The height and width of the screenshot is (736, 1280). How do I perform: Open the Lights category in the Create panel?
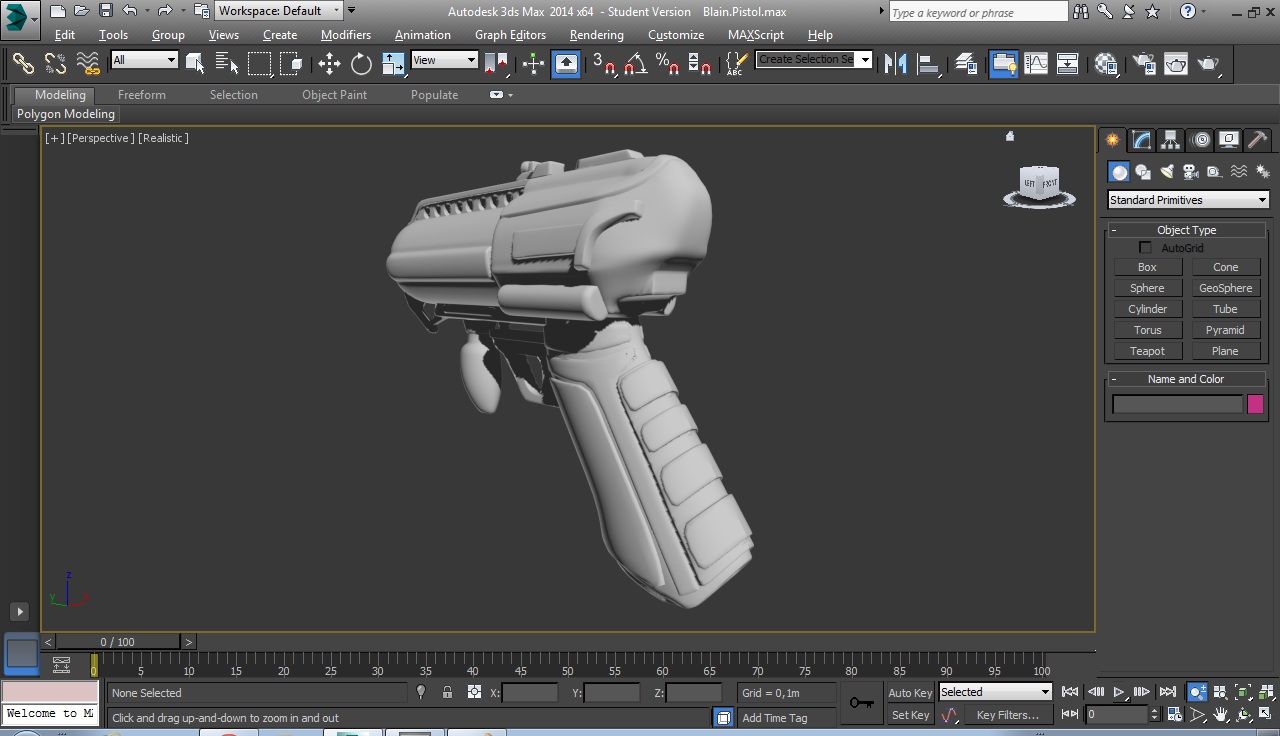(1166, 171)
